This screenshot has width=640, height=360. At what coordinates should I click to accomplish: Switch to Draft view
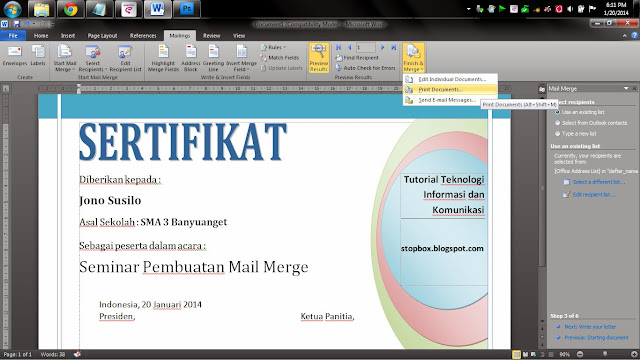pos(551,354)
